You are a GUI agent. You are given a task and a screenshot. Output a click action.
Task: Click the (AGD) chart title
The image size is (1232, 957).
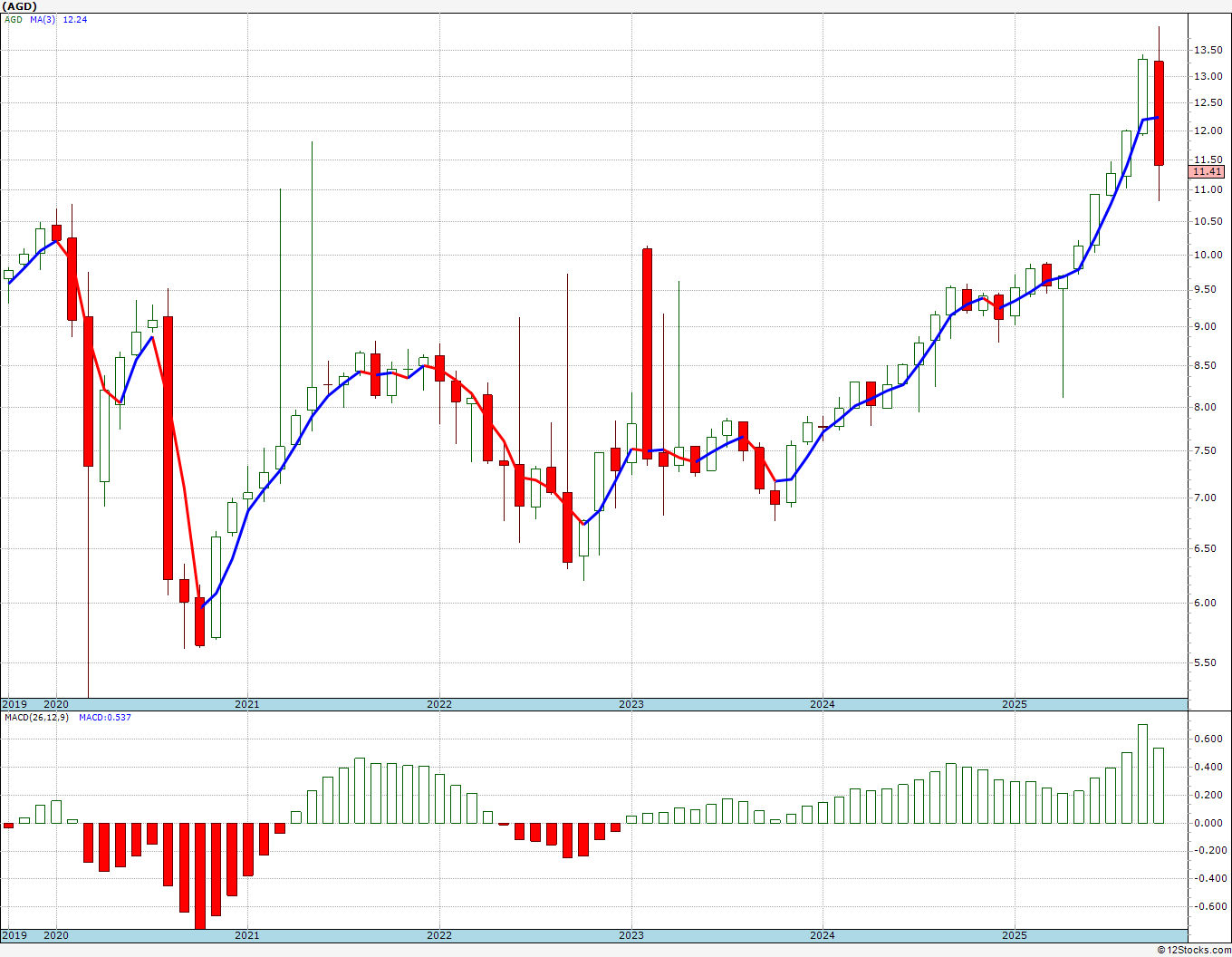[20, 6]
